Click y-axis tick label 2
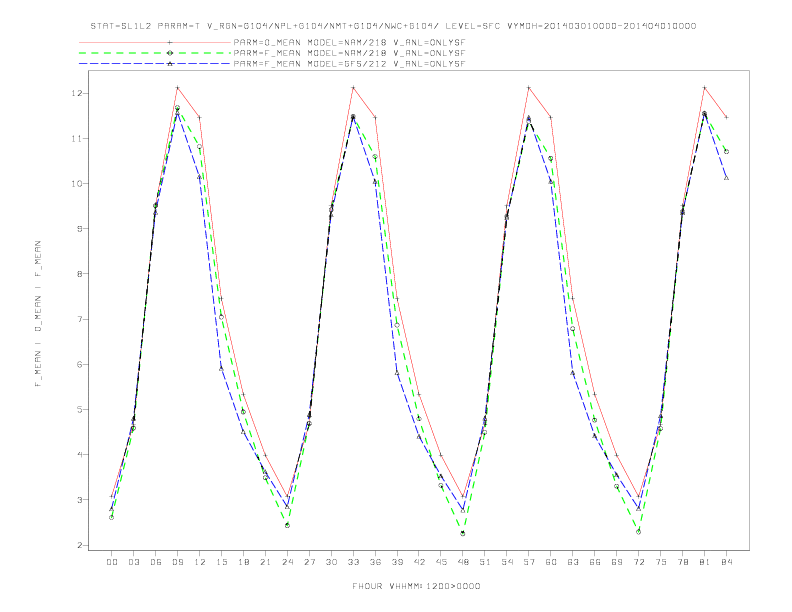Screen dimensions: 792x612 click(x=80, y=545)
